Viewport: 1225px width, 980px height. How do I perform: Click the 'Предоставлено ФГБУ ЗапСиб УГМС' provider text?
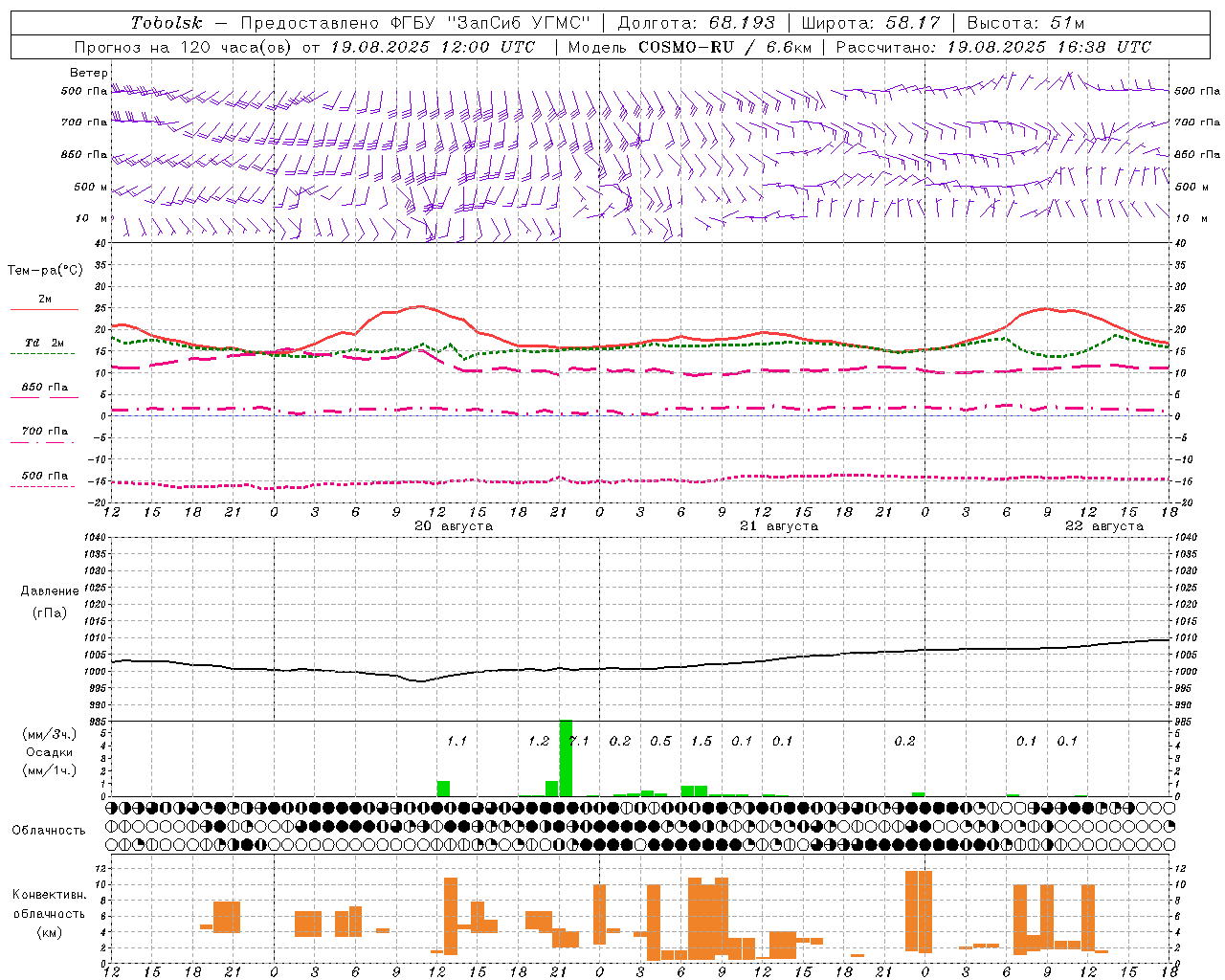(415, 23)
